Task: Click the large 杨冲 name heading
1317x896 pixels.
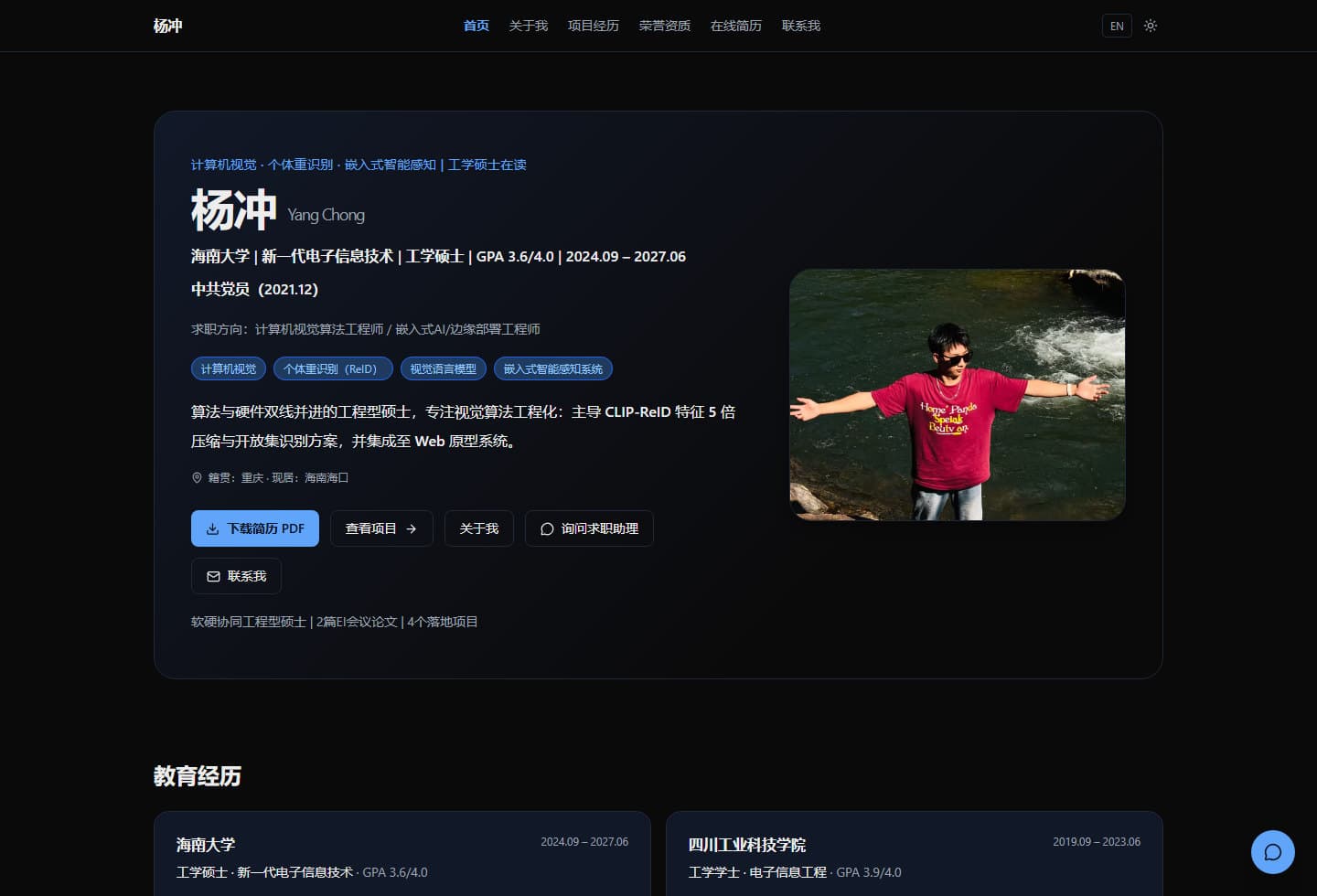Action: (x=234, y=210)
